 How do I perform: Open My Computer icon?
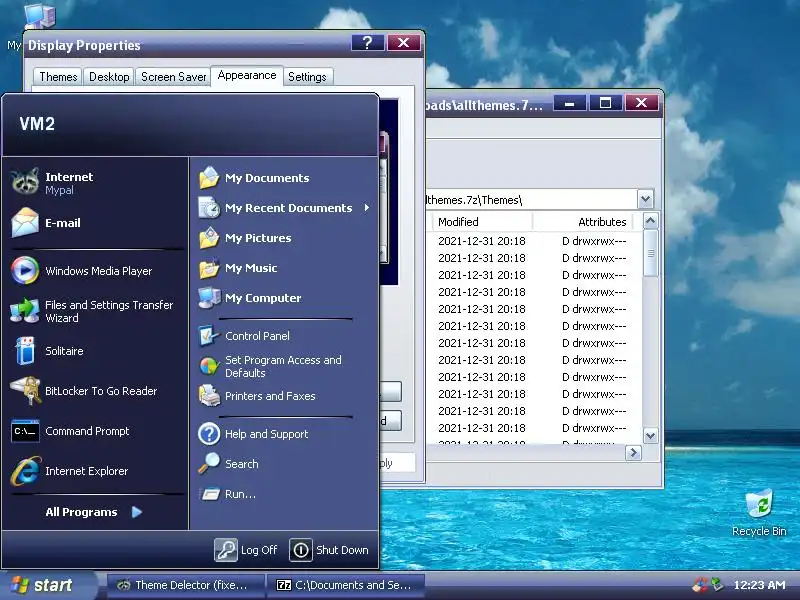(x=209, y=298)
